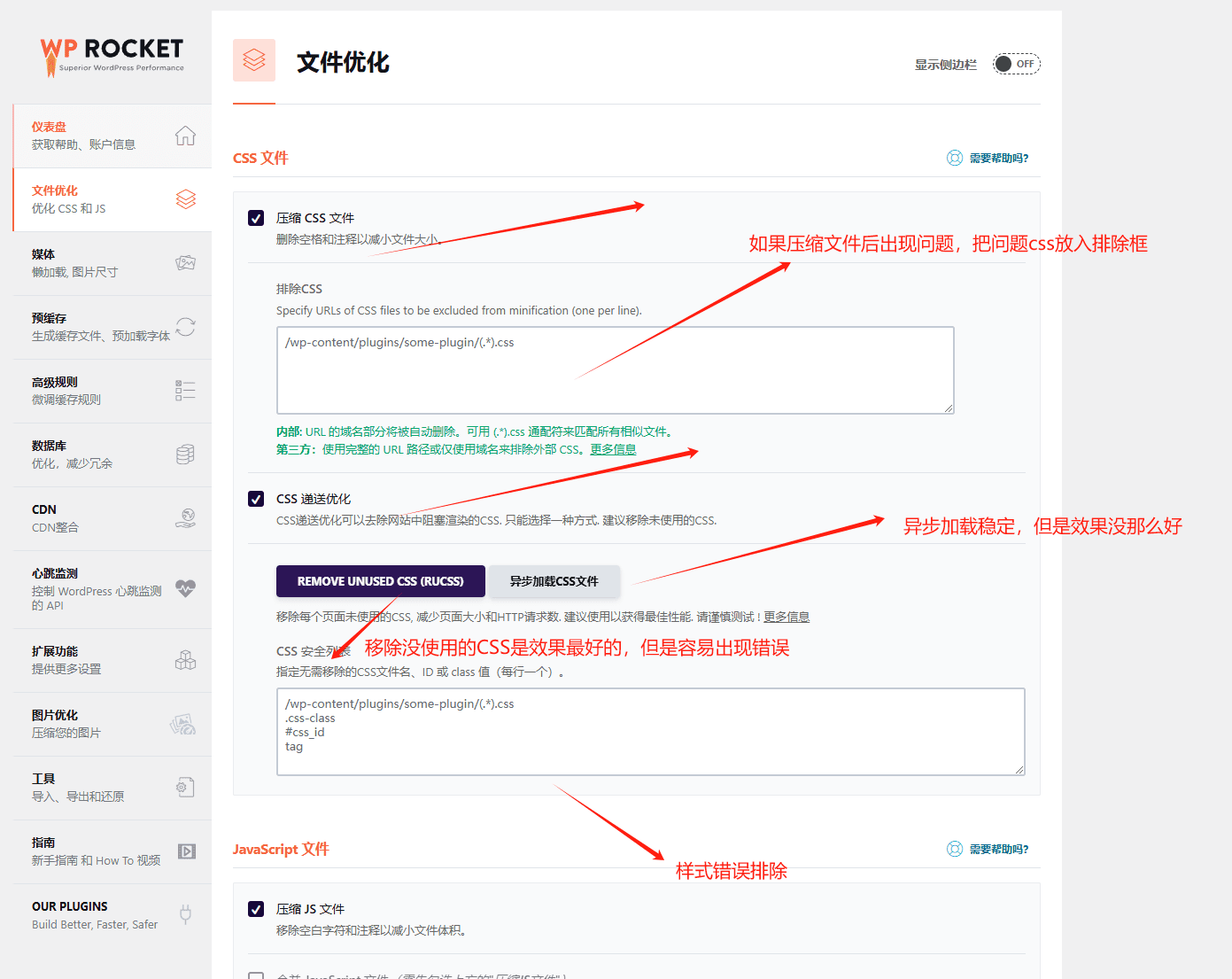The width and height of the screenshot is (1232, 979).
Task: Disable the CSS 递送优化 checkbox
Action: tap(256, 499)
